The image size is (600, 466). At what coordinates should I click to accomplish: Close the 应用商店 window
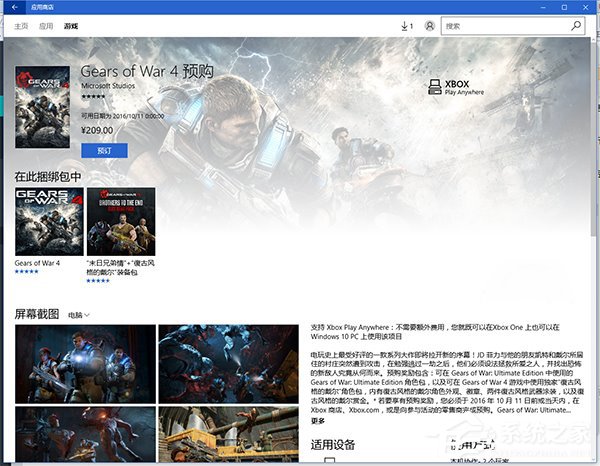pos(585,7)
